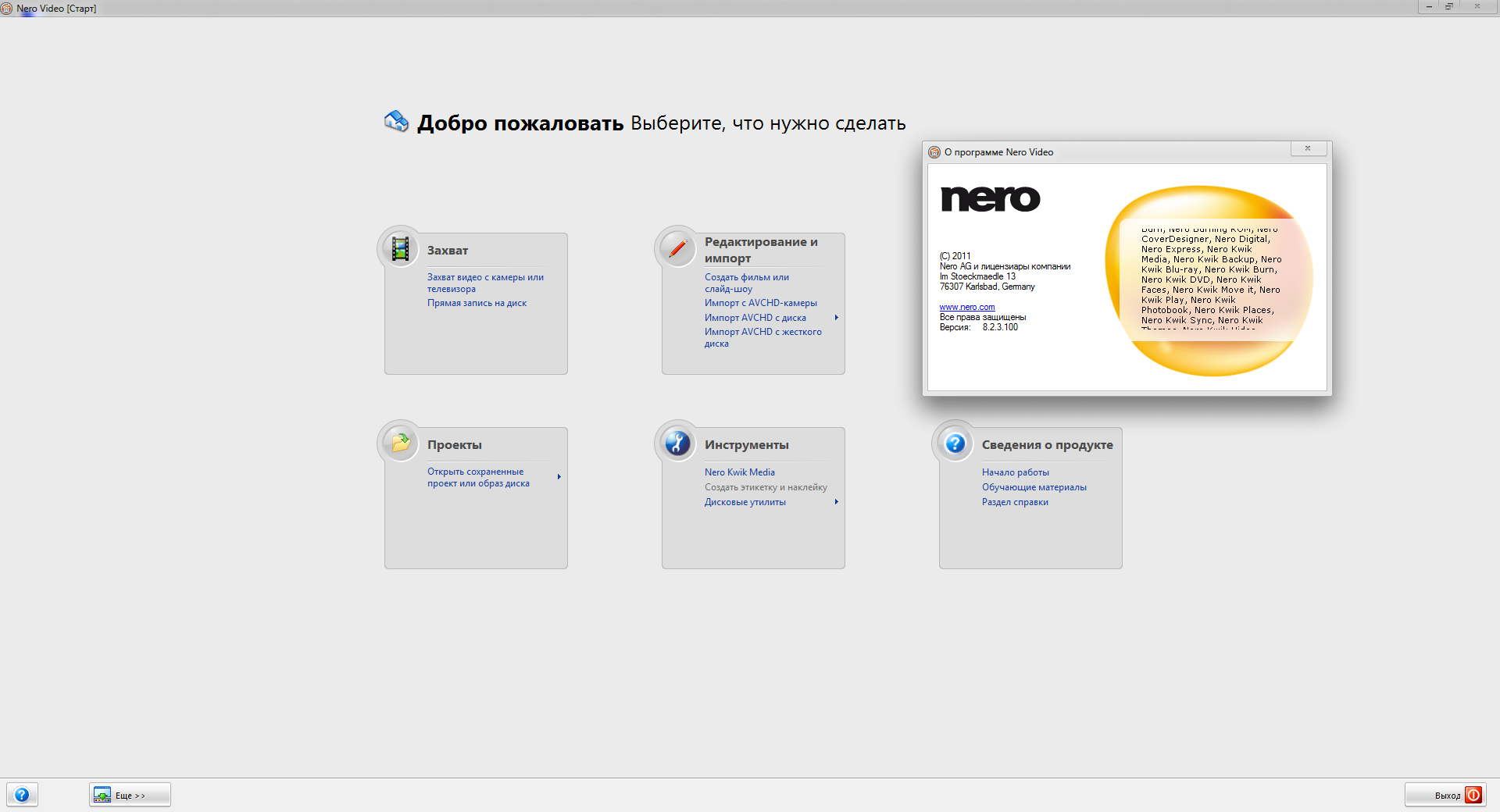Close the О программе Nero Video dialog
Image resolution: width=1500 pixels, height=812 pixels.
click(x=1307, y=148)
